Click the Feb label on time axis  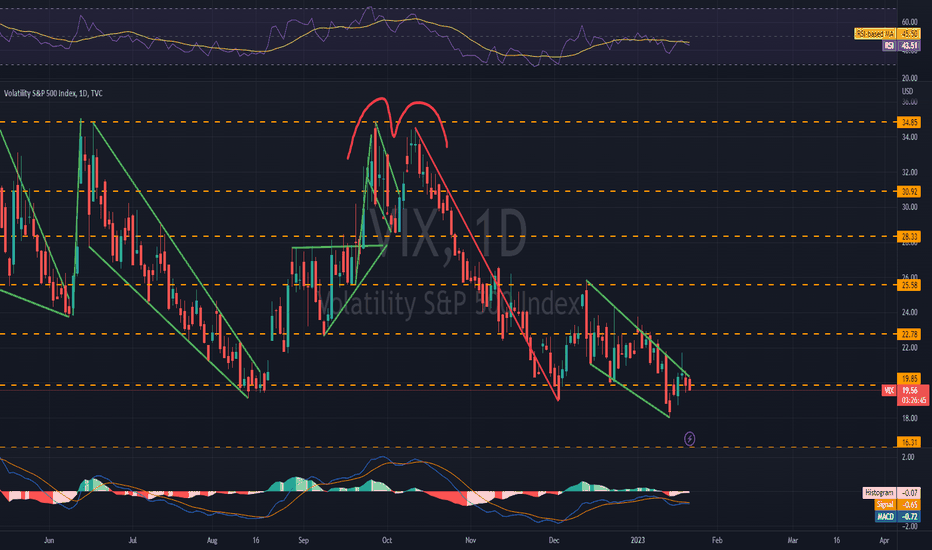[x=717, y=540]
